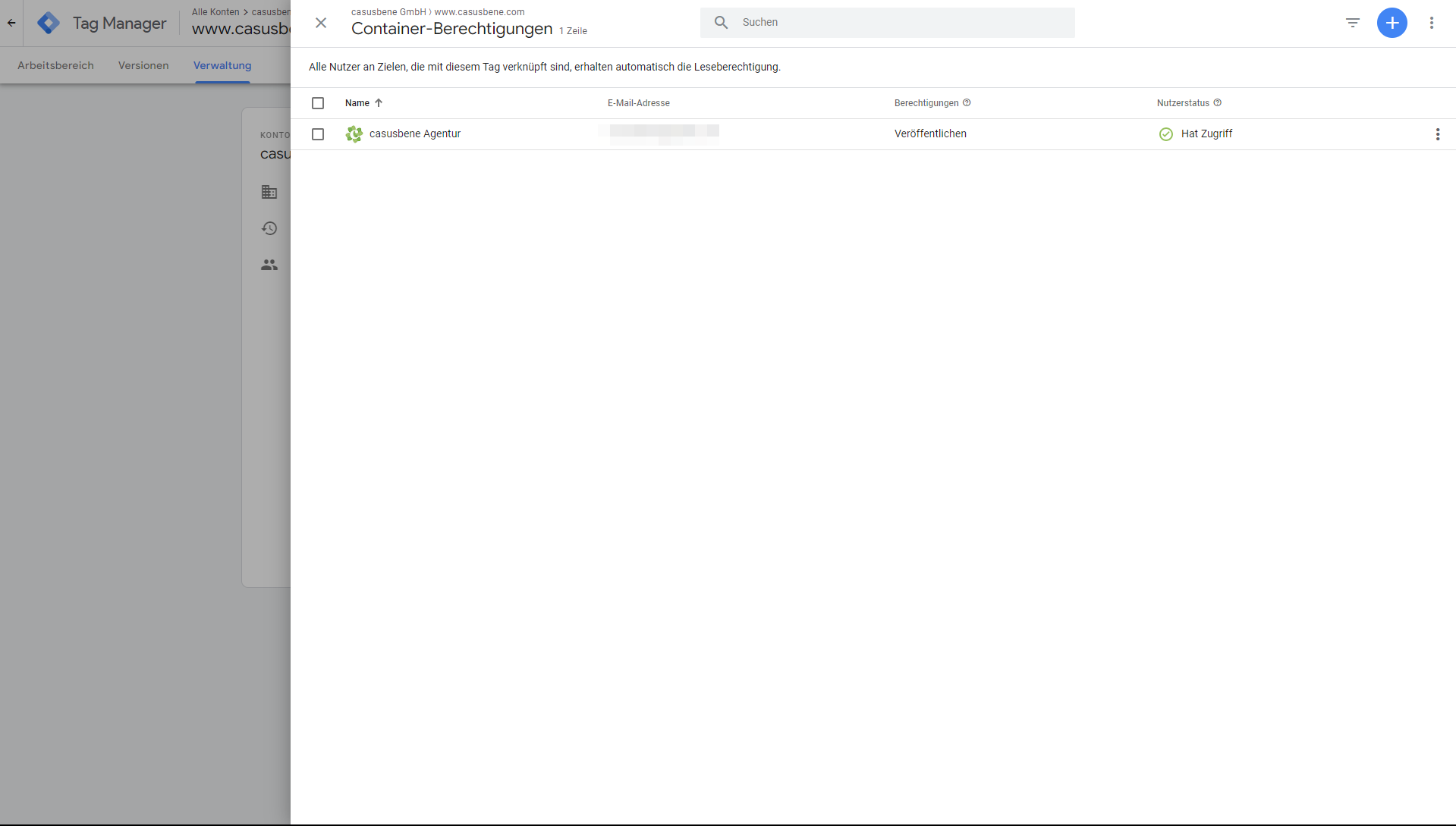Select all rows checkbox in header

pos(318,103)
